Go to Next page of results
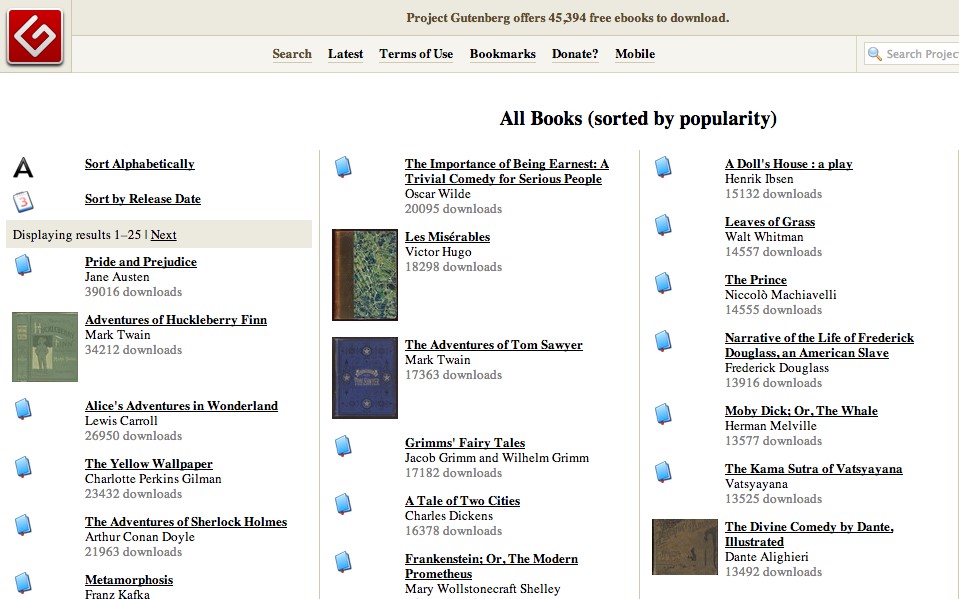Viewport: 959px width, 599px height. pyautogui.click(x=163, y=235)
